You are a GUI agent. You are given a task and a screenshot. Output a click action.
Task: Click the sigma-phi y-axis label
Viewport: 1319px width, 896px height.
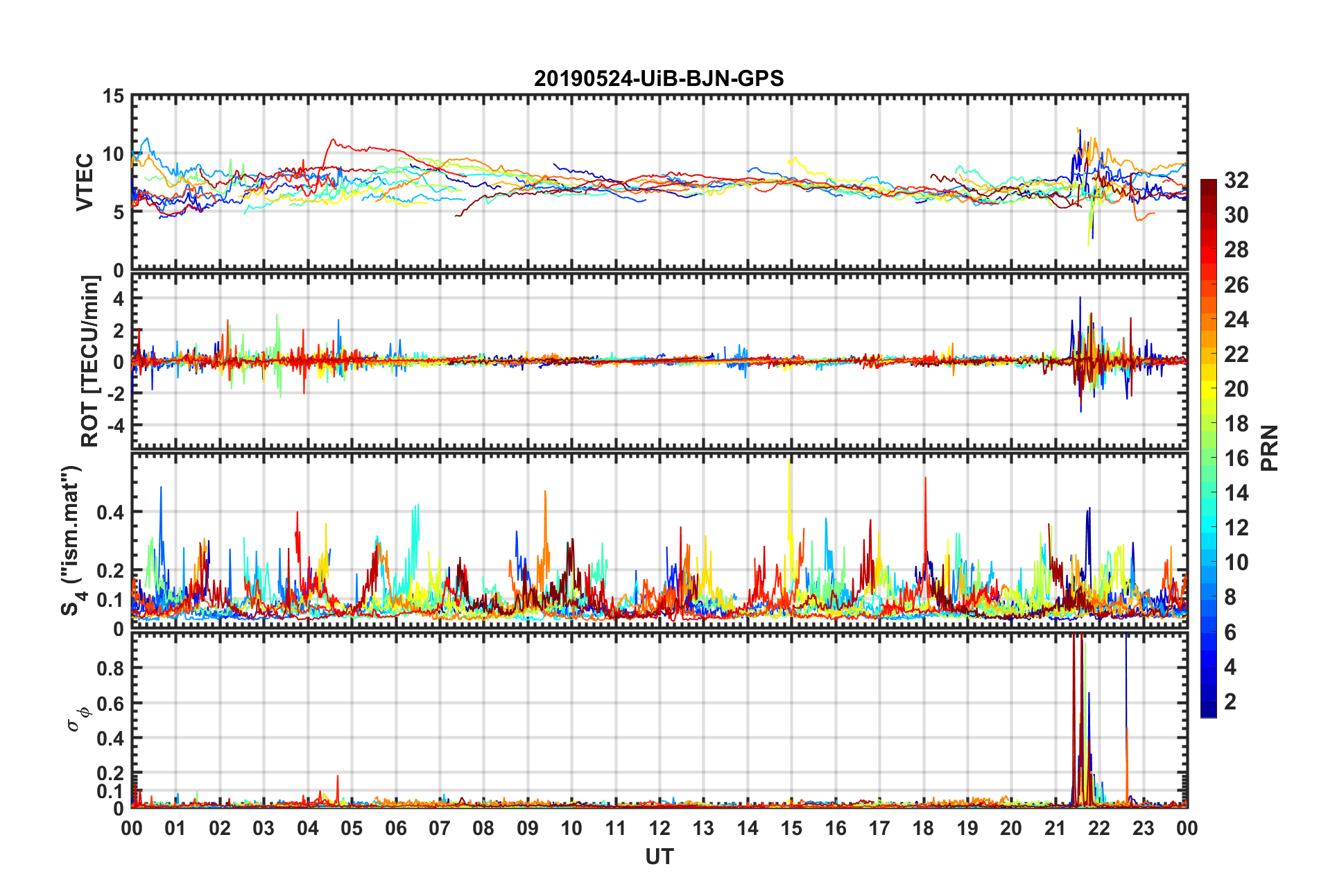coord(78,719)
